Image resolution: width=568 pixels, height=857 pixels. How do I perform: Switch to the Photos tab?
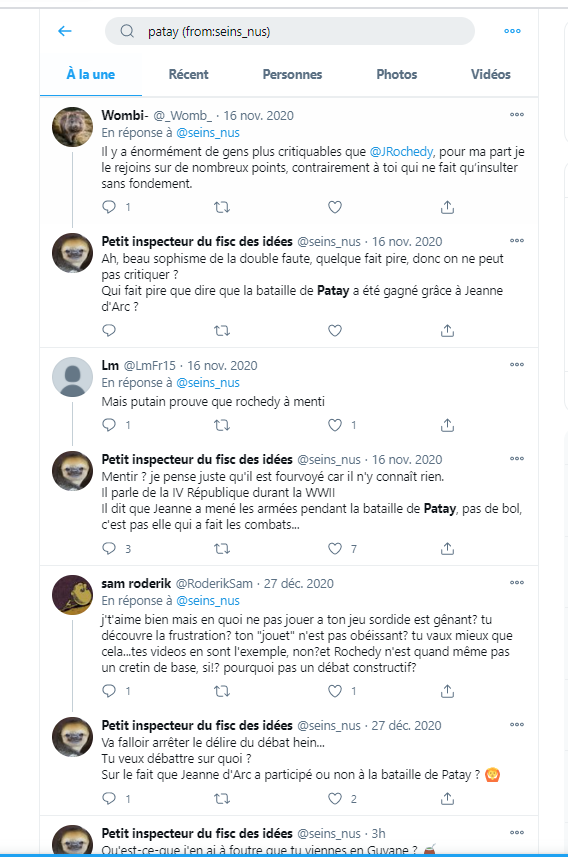(x=397, y=74)
